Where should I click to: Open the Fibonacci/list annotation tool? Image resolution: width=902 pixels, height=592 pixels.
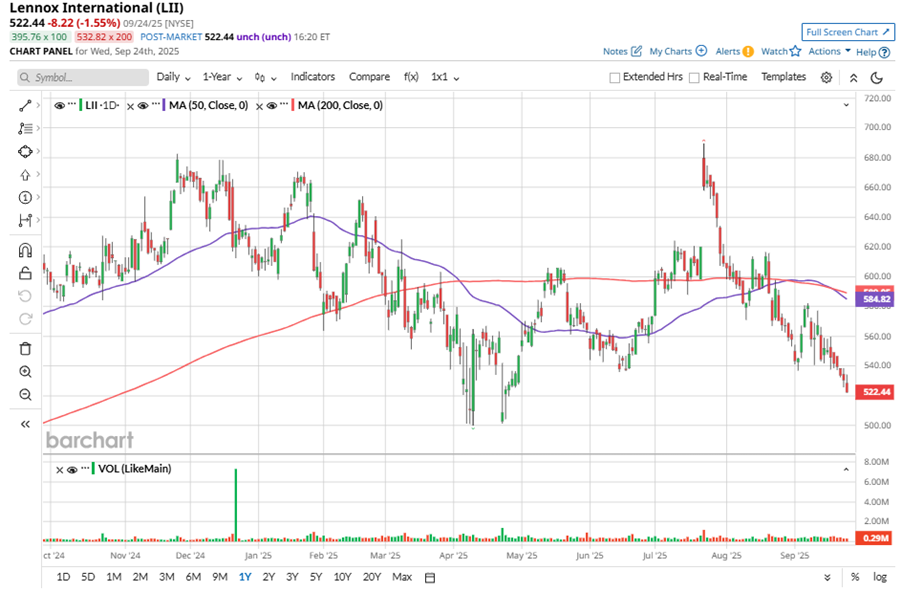coord(25,128)
